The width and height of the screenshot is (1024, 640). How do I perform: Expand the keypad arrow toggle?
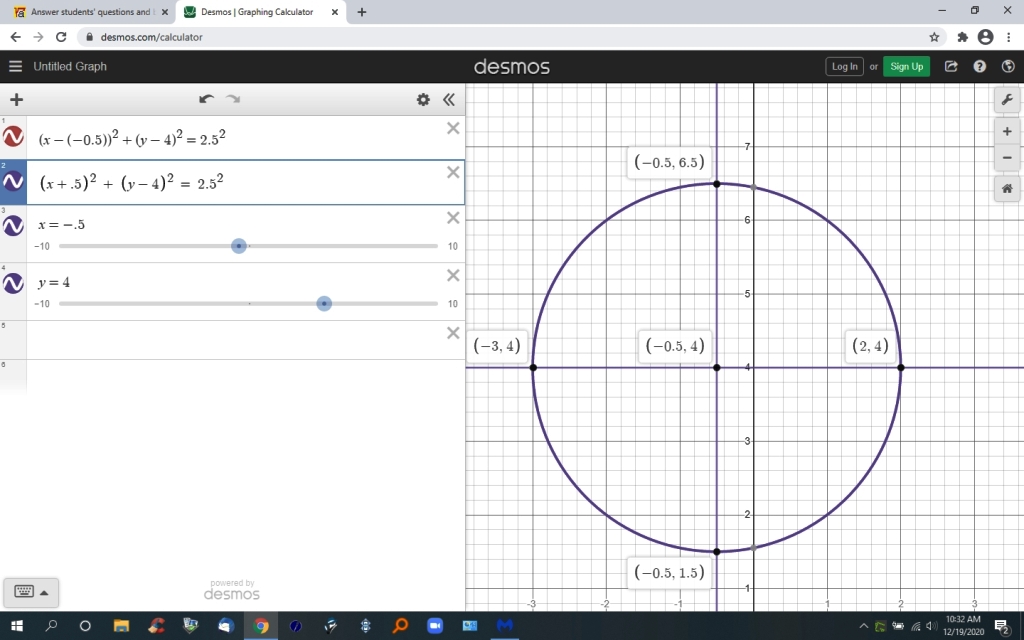point(44,593)
